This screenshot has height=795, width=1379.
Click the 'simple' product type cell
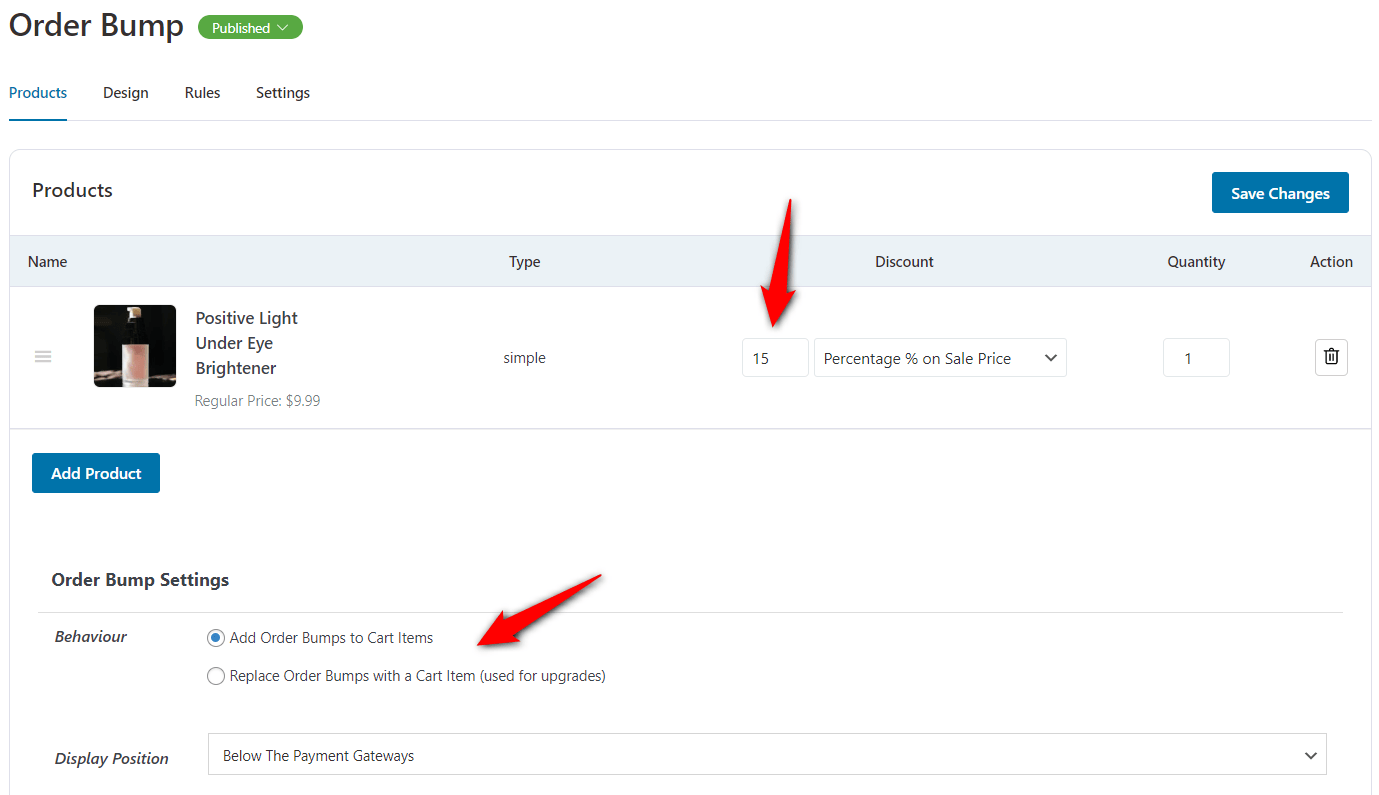[524, 358]
